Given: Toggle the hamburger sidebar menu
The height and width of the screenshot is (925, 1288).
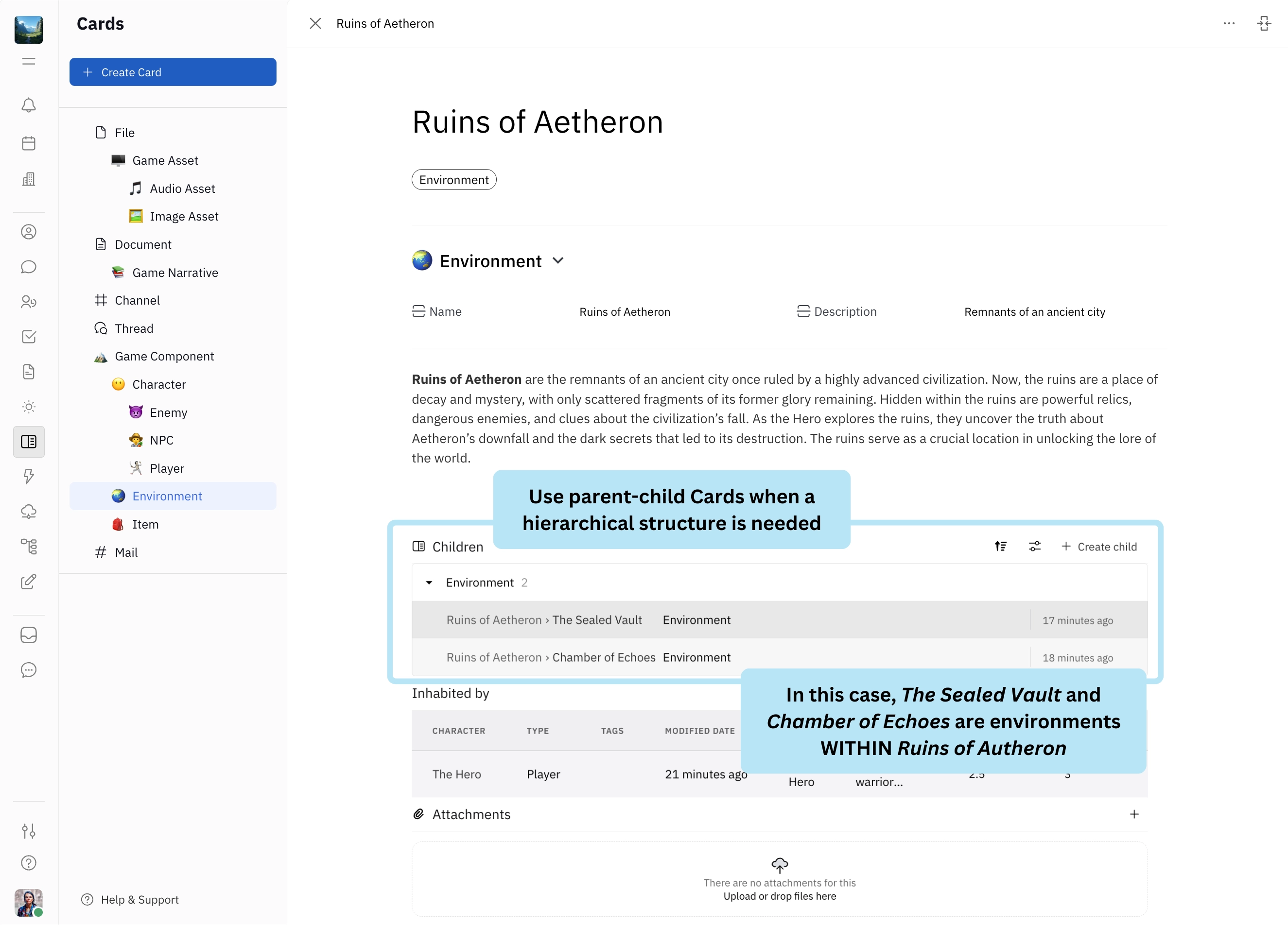Looking at the screenshot, I should 28,61.
